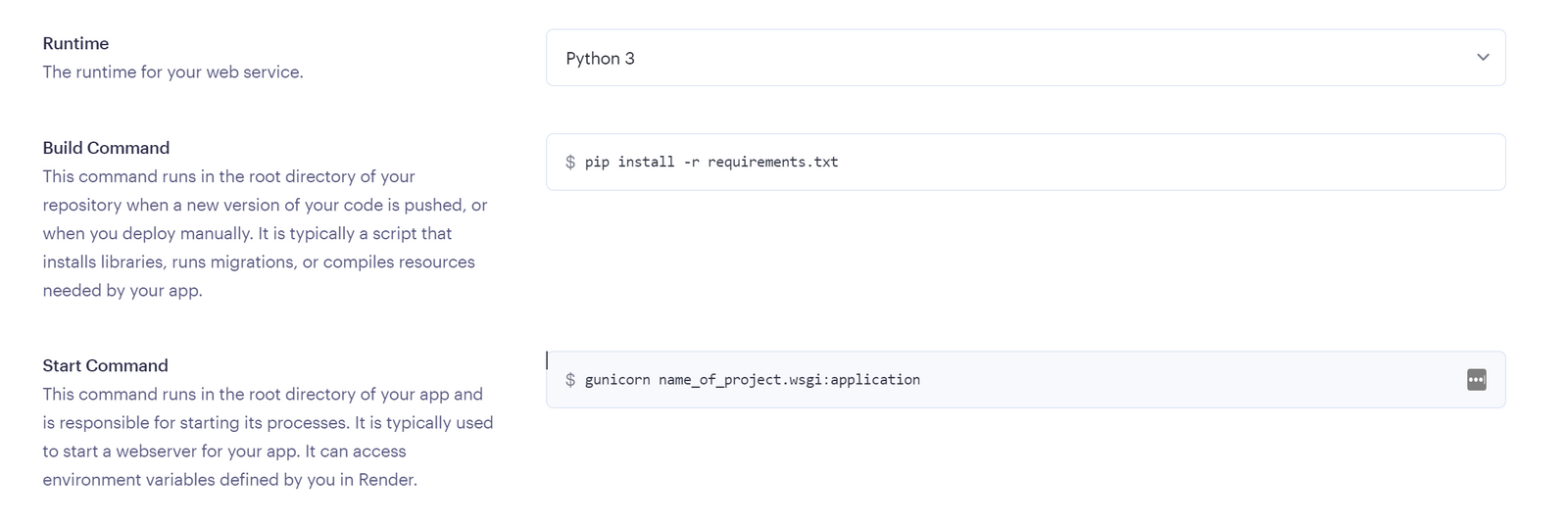Focus the Build Command input field
Image resolution: width=1568 pixels, height=521 pixels.
(x=1078, y=163)
